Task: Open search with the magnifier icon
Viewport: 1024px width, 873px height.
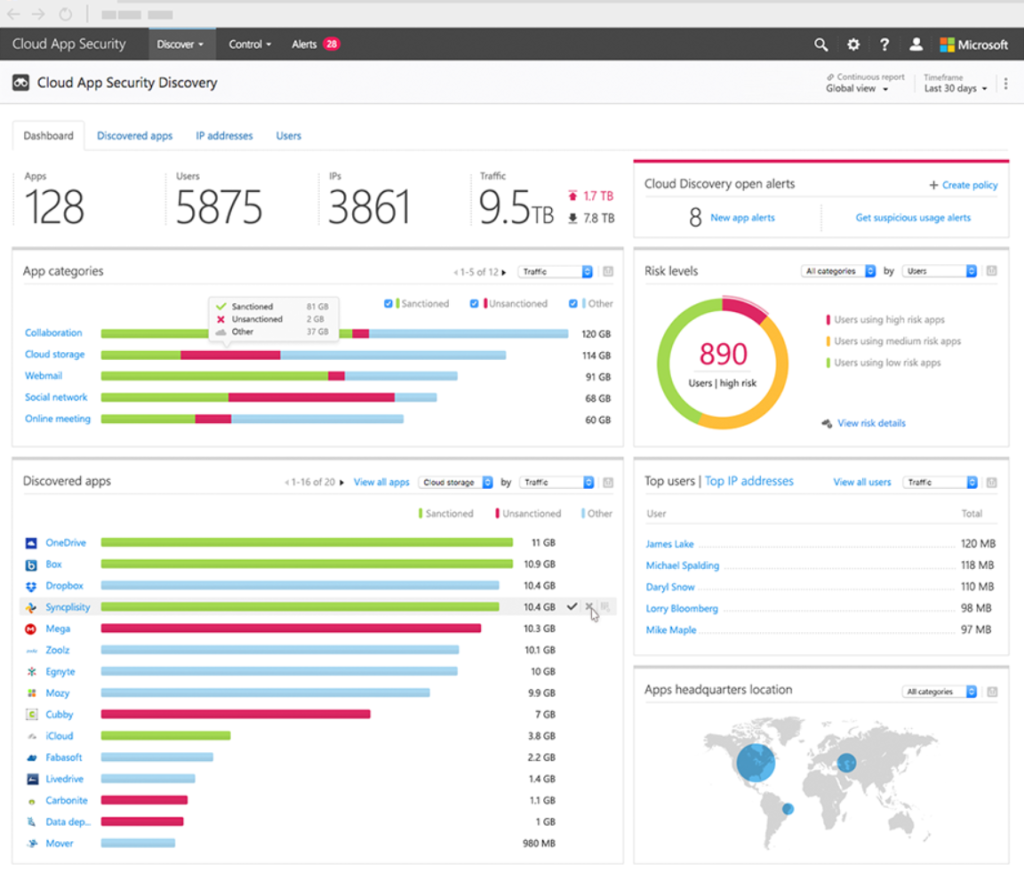Action: click(821, 44)
